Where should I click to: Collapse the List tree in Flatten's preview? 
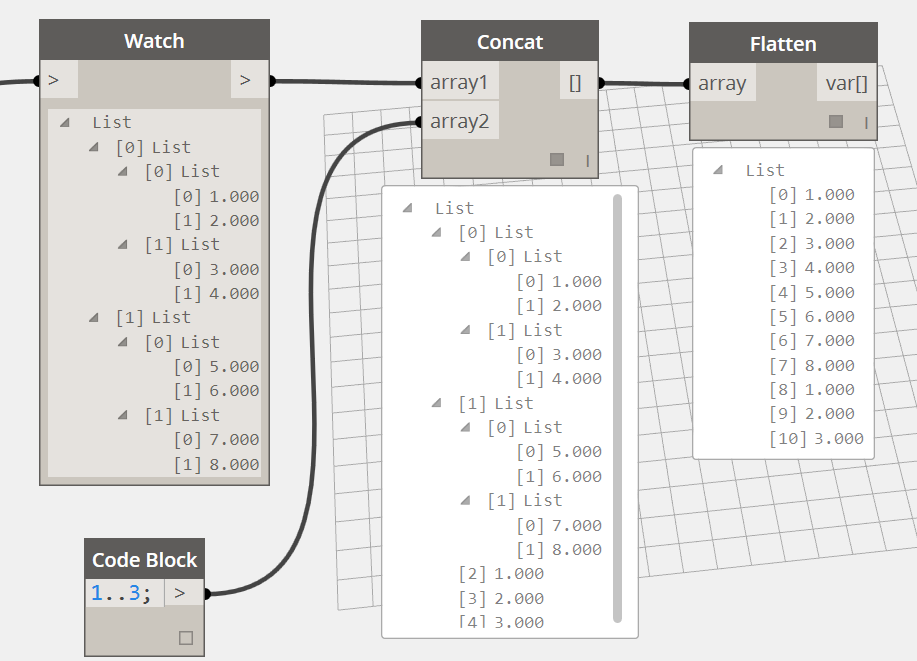[718, 169]
